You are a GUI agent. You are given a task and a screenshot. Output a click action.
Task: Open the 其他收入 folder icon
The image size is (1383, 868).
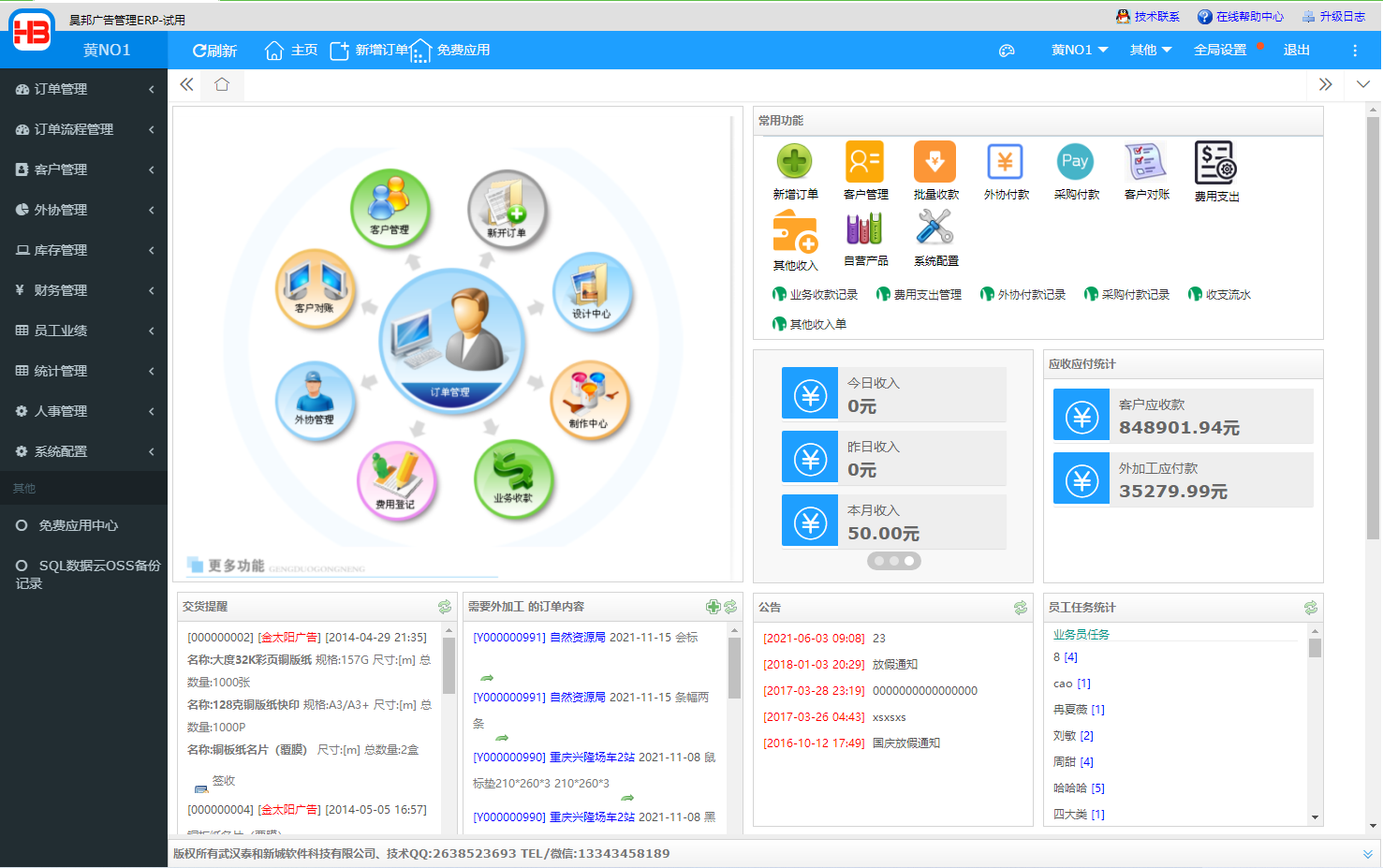[795, 230]
